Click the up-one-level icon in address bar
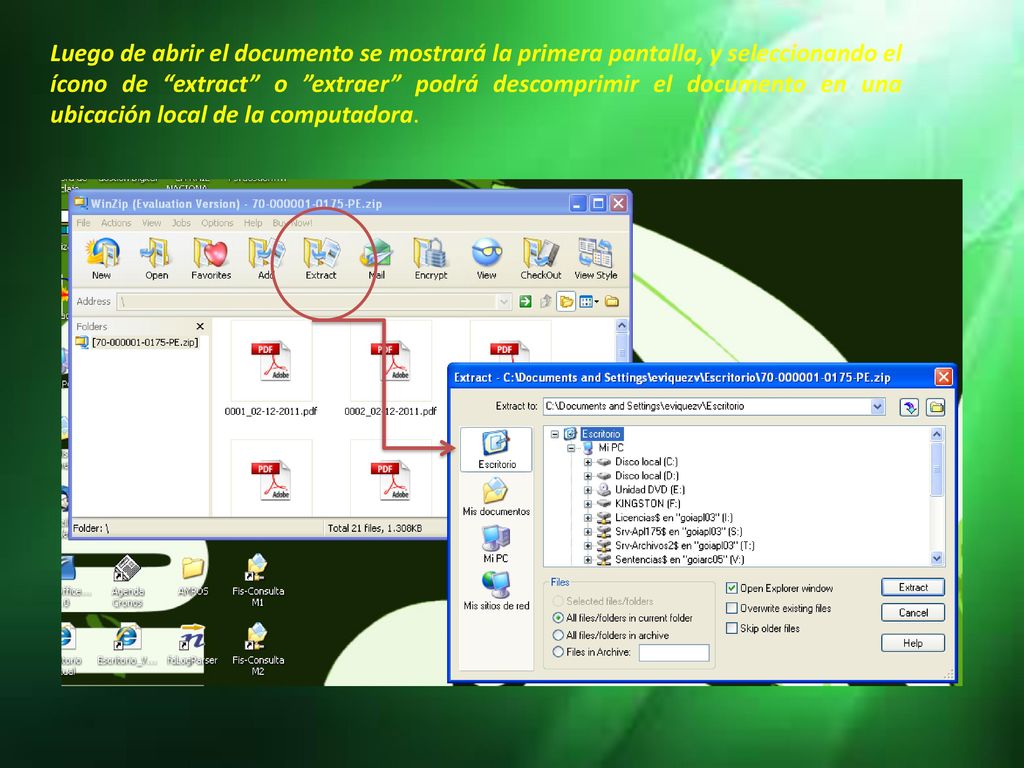 point(545,301)
